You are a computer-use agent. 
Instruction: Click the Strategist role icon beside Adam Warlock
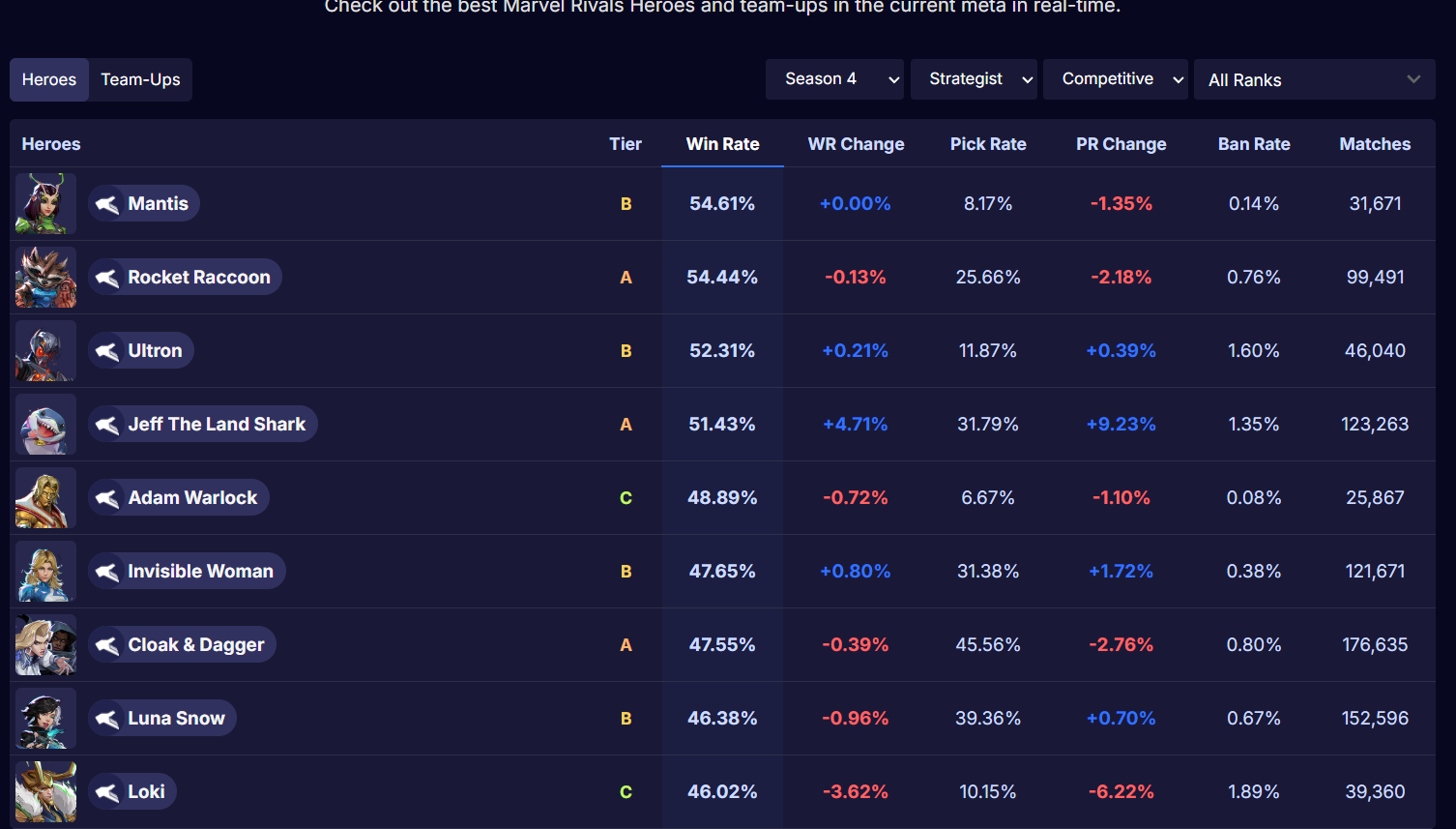[107, 498]
